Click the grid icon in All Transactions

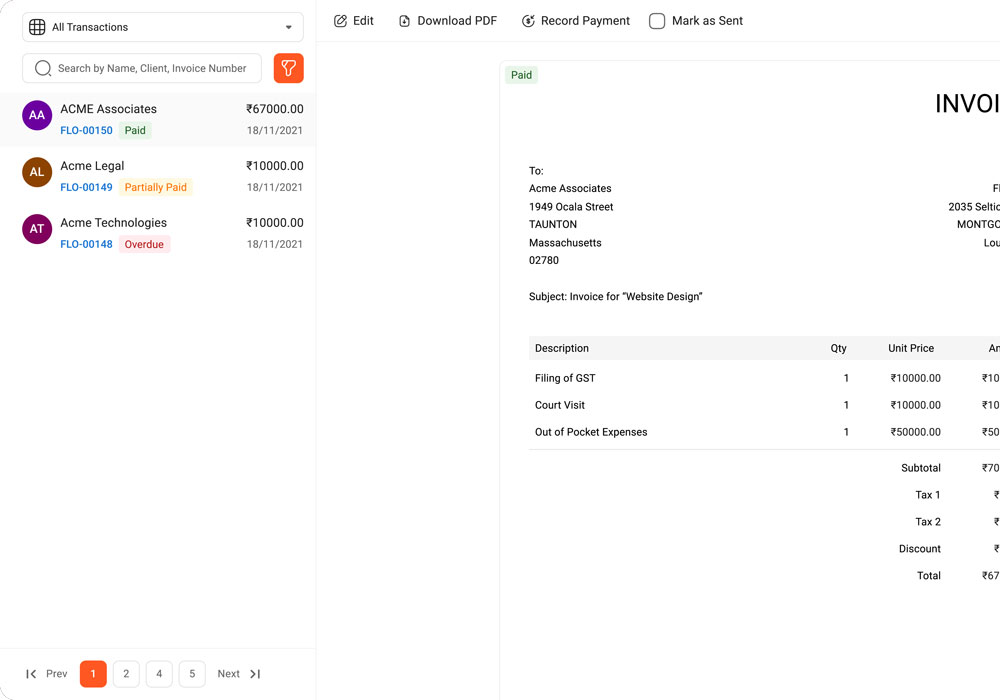38,27
